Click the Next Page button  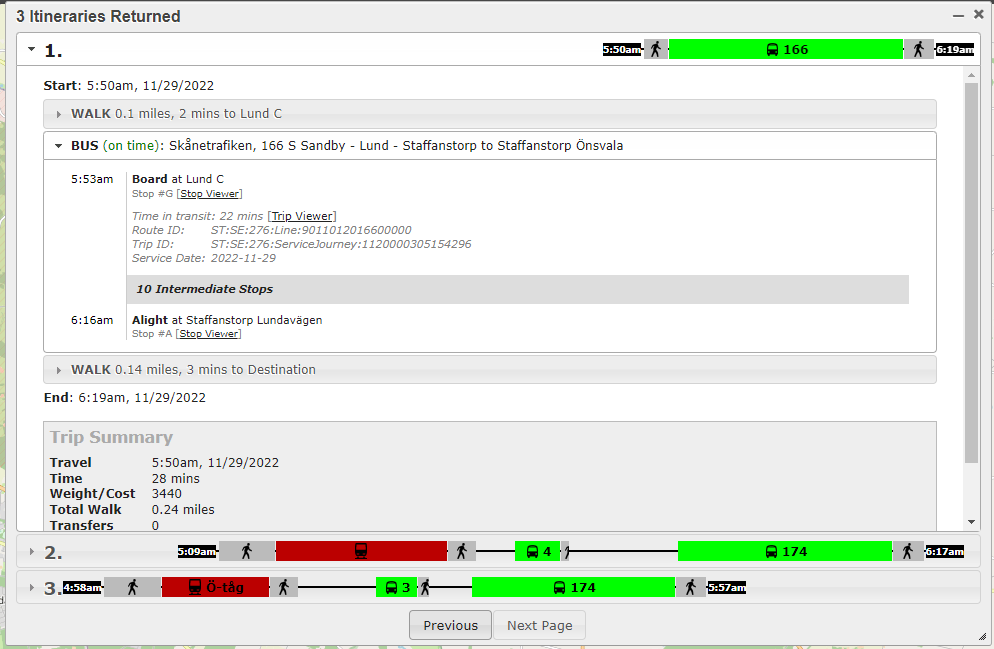pyautogui.click(x=539, y=625)
